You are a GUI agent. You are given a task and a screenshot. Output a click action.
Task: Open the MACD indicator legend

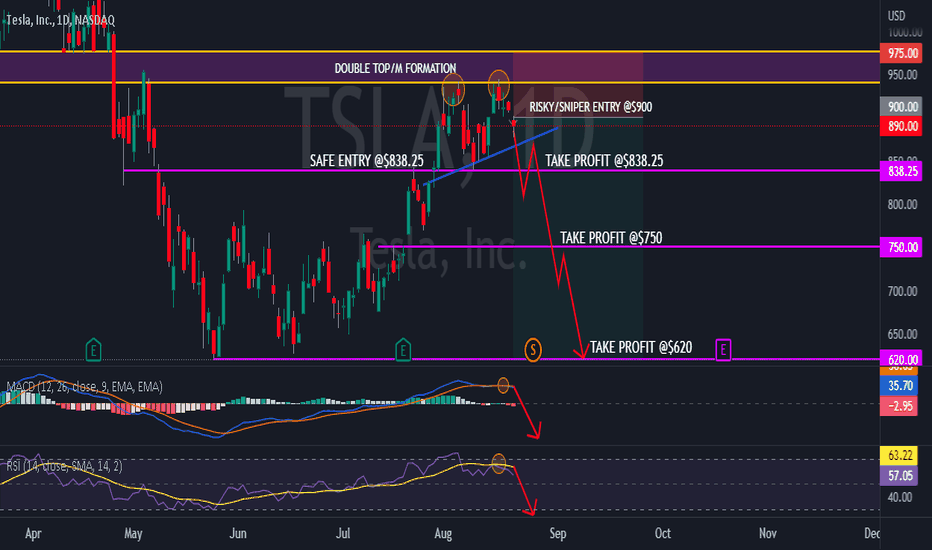point(84,387)
